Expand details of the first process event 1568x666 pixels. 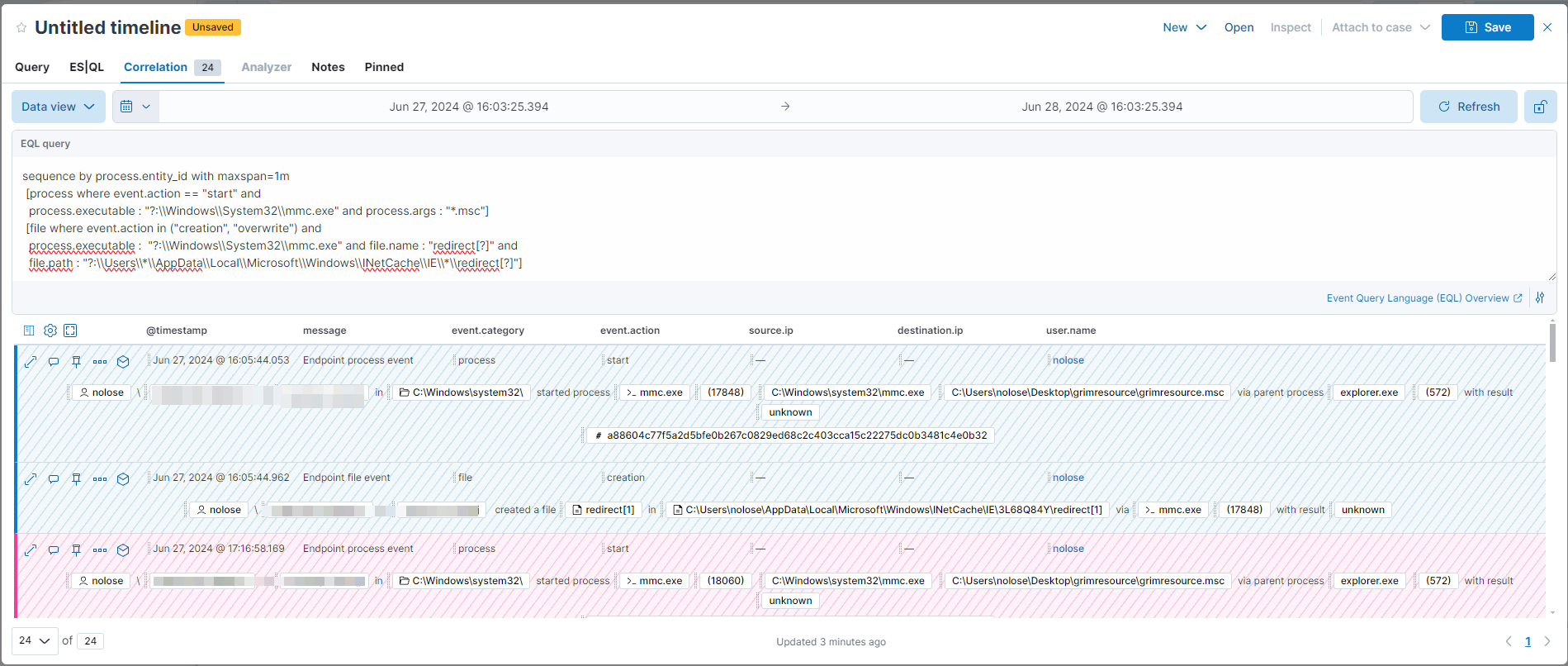[31, 361]
